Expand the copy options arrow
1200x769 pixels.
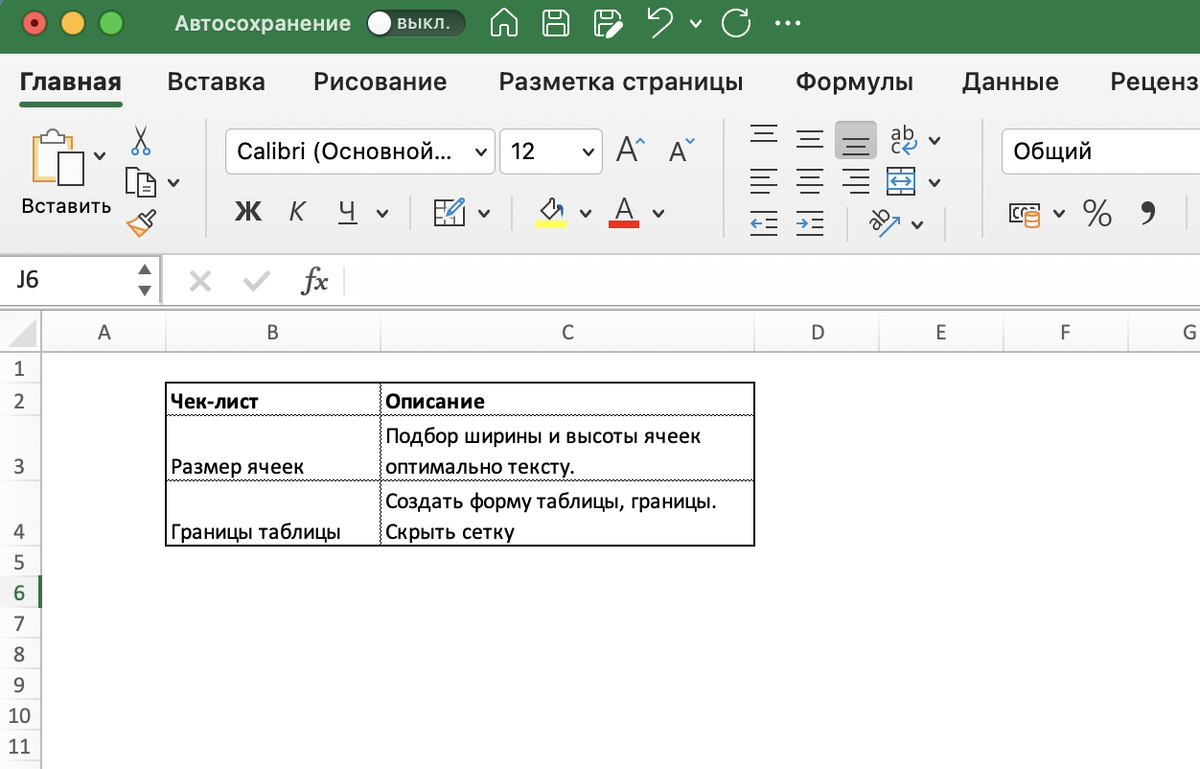point(174,182)
